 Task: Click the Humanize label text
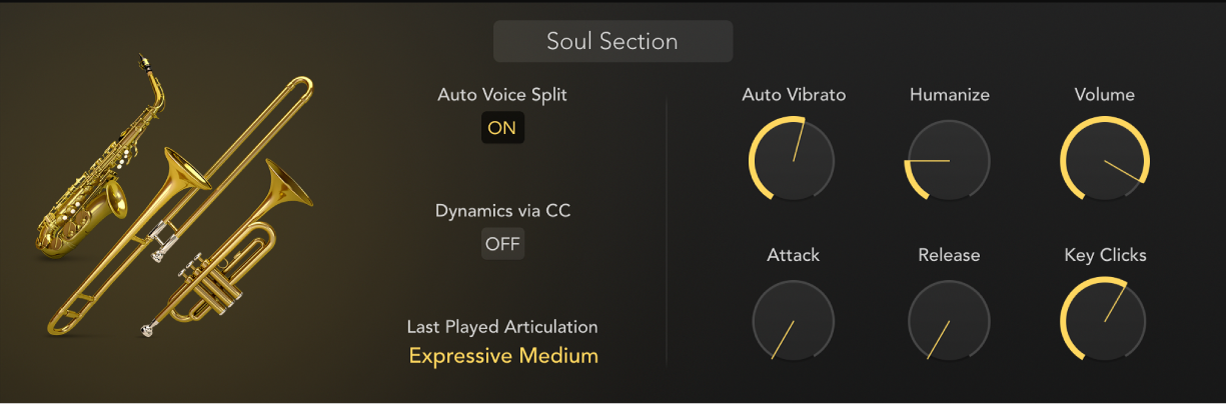tap(949, 95)
